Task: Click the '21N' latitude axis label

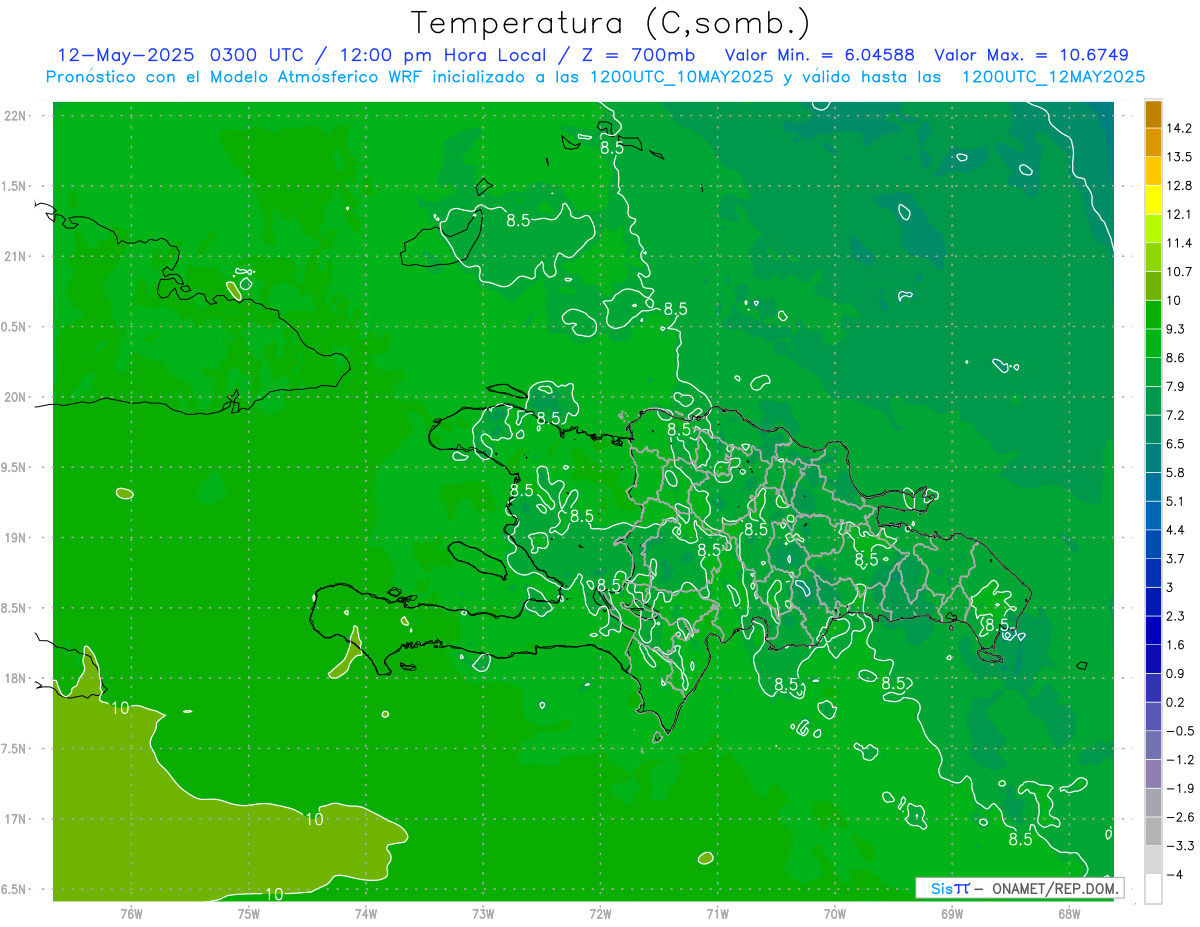Action: (x=17, y=256)
